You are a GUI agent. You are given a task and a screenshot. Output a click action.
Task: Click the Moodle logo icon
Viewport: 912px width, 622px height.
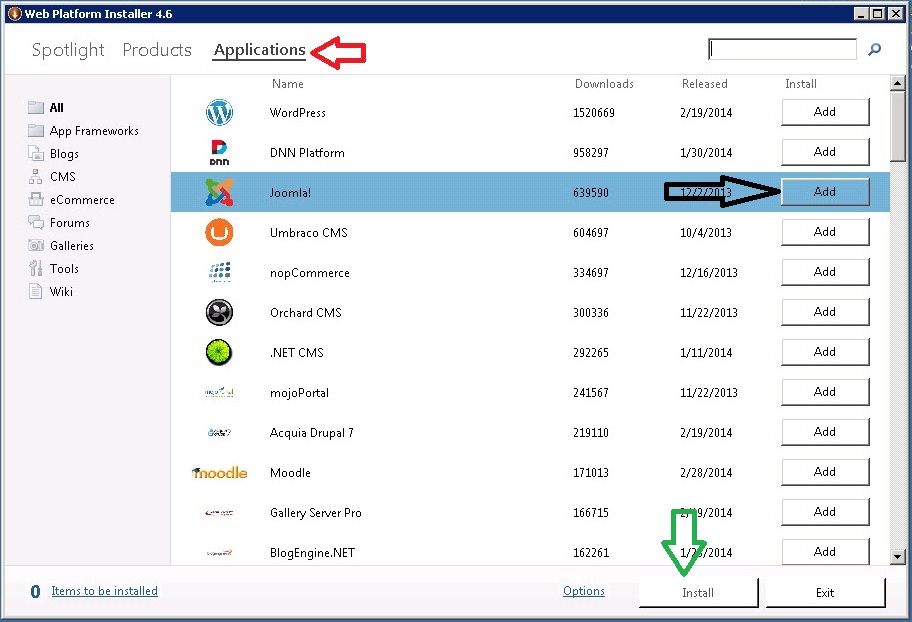click(x=219, y=472)
